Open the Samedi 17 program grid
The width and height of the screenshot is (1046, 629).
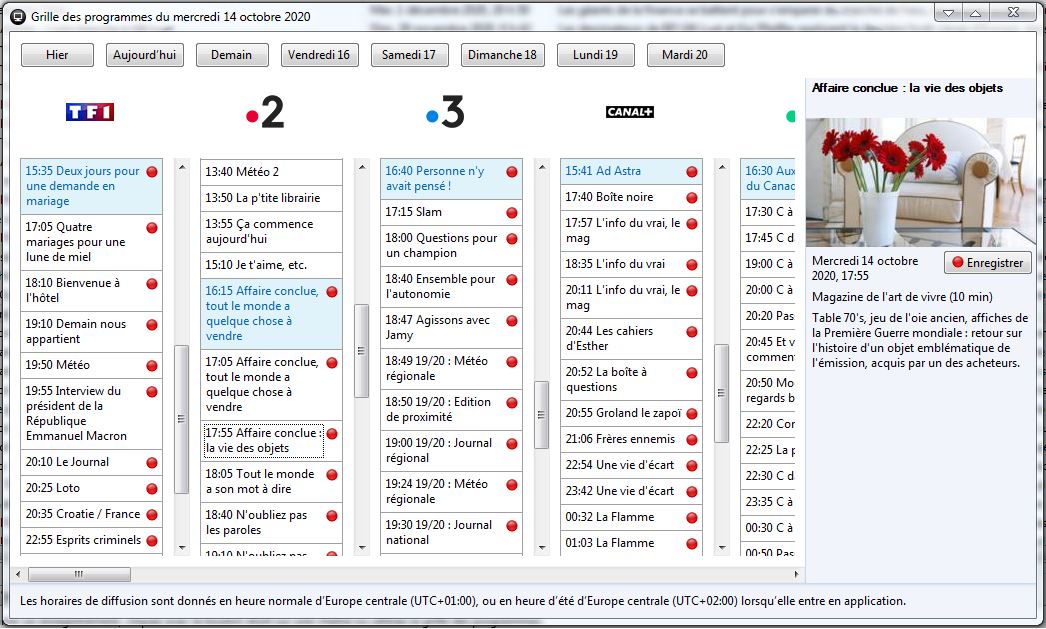[x=409, y=55]
